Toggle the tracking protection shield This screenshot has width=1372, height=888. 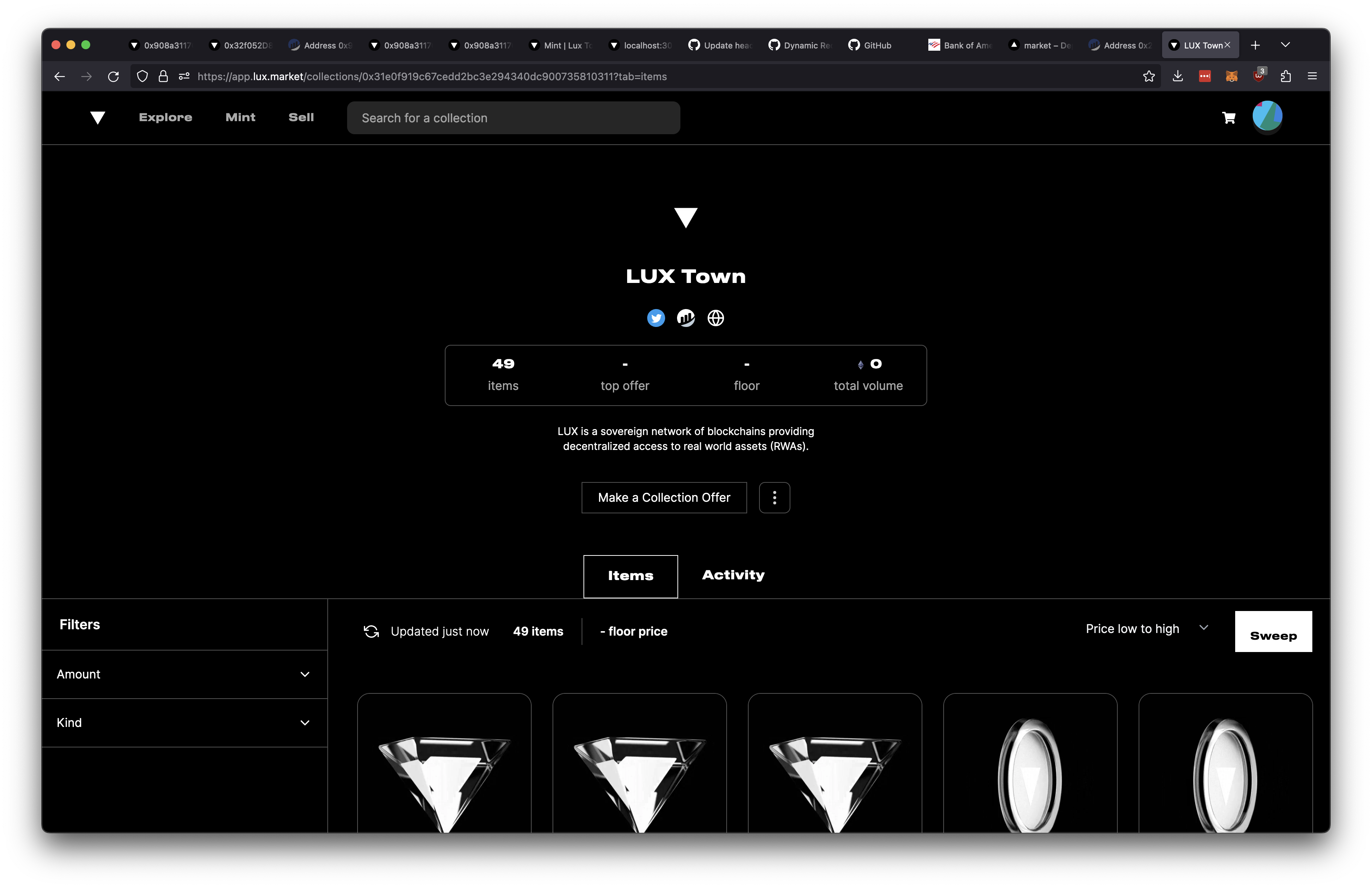142,76
